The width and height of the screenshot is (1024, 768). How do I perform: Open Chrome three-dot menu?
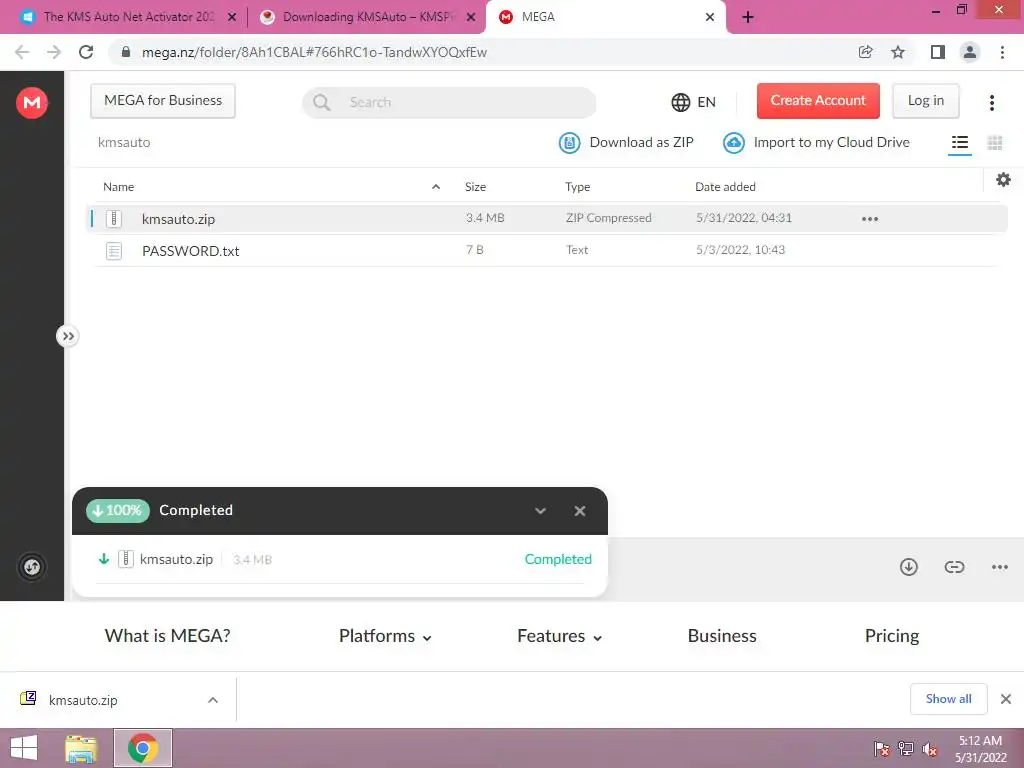1002,52
